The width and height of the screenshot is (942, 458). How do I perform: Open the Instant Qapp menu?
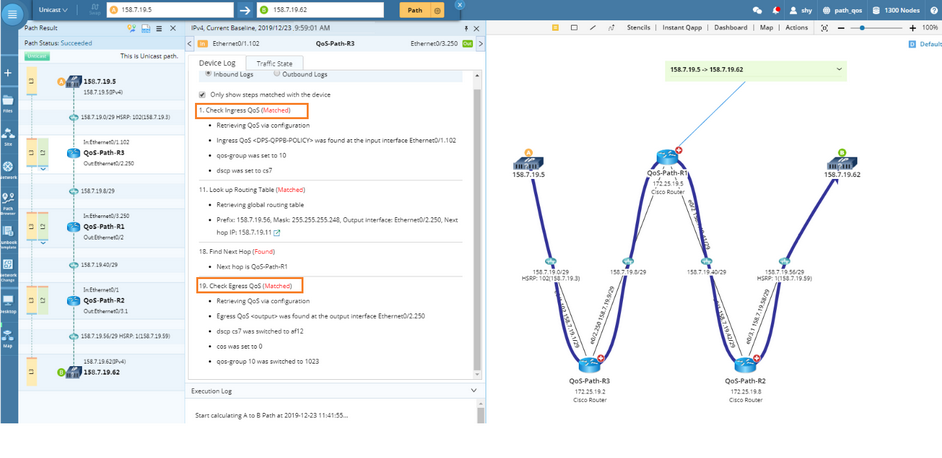(x=684, y=28)
